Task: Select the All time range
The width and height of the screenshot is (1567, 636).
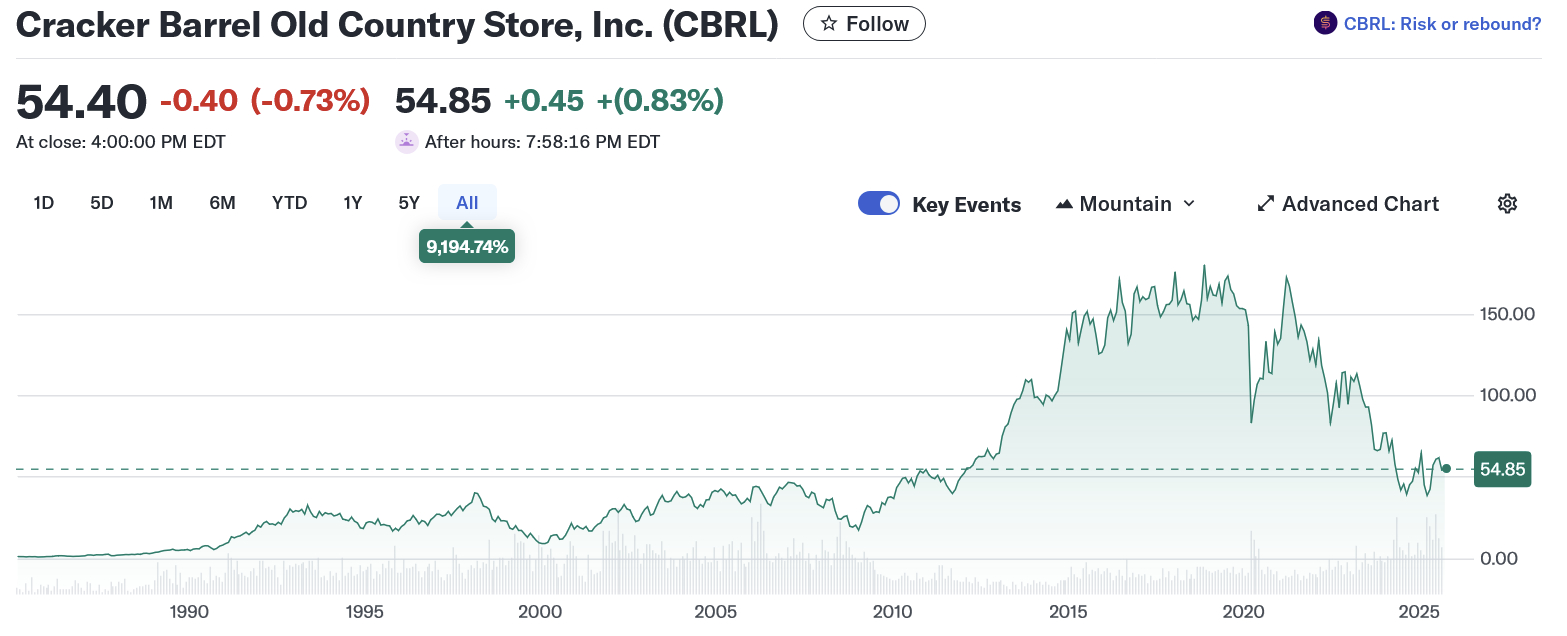Action: (467, 203)
